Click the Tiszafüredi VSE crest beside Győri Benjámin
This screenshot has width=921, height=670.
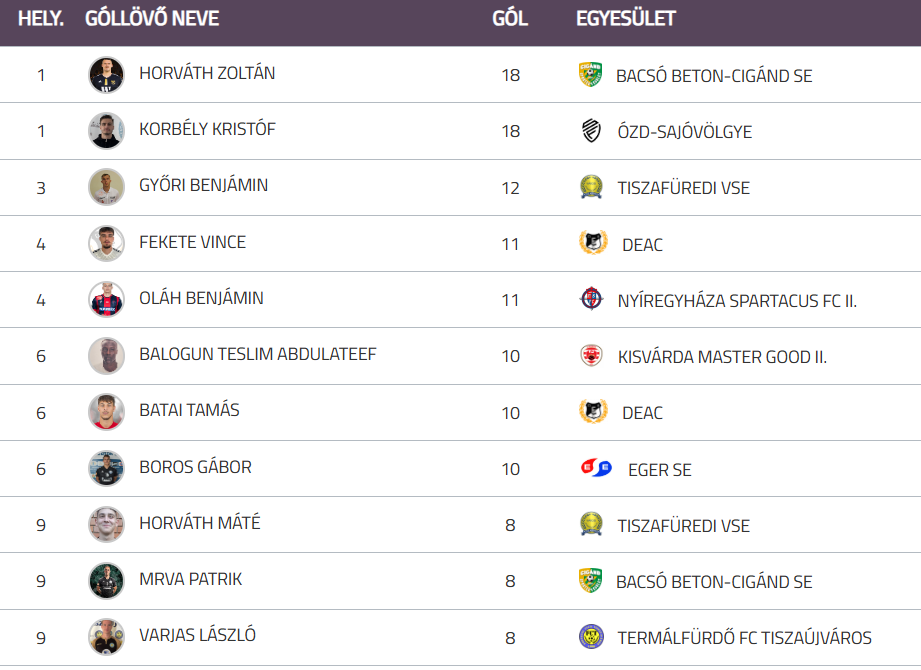click(591, 187)
